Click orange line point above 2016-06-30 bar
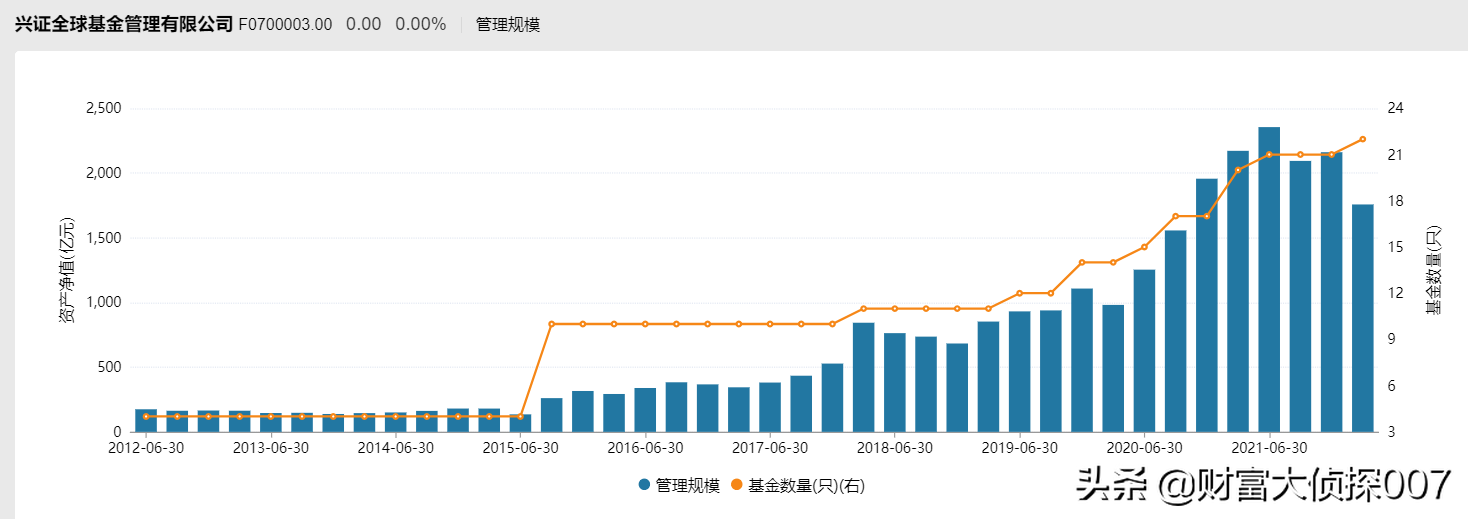The image size is (1468, 519). pyautogui.click(x=645, y=324)
